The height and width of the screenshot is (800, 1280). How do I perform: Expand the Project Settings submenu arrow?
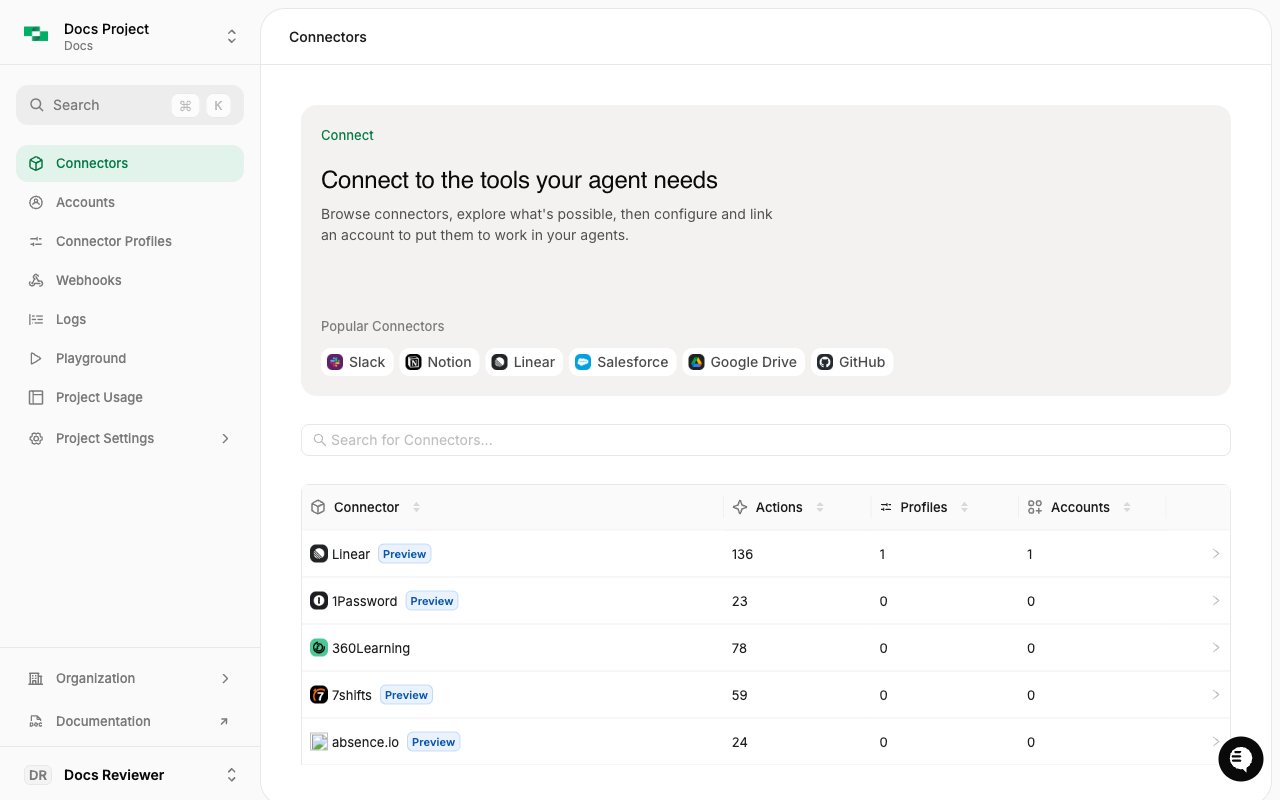click(225, 438)
